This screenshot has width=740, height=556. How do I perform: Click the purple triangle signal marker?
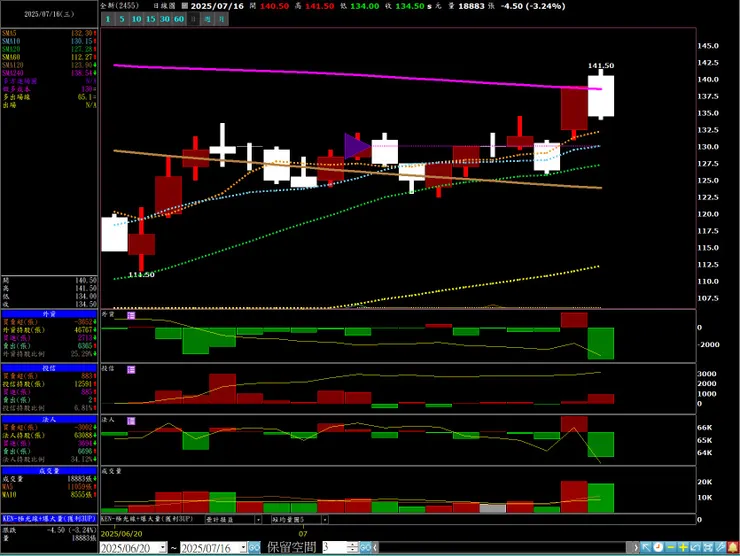pos(357,146)
